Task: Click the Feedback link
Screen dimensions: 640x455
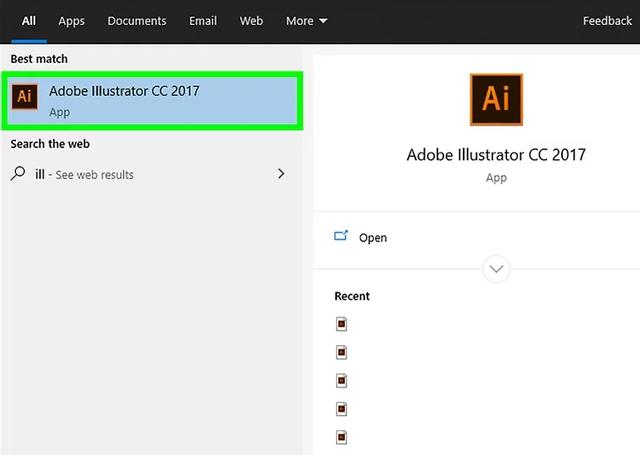Action: click(607, 21)
